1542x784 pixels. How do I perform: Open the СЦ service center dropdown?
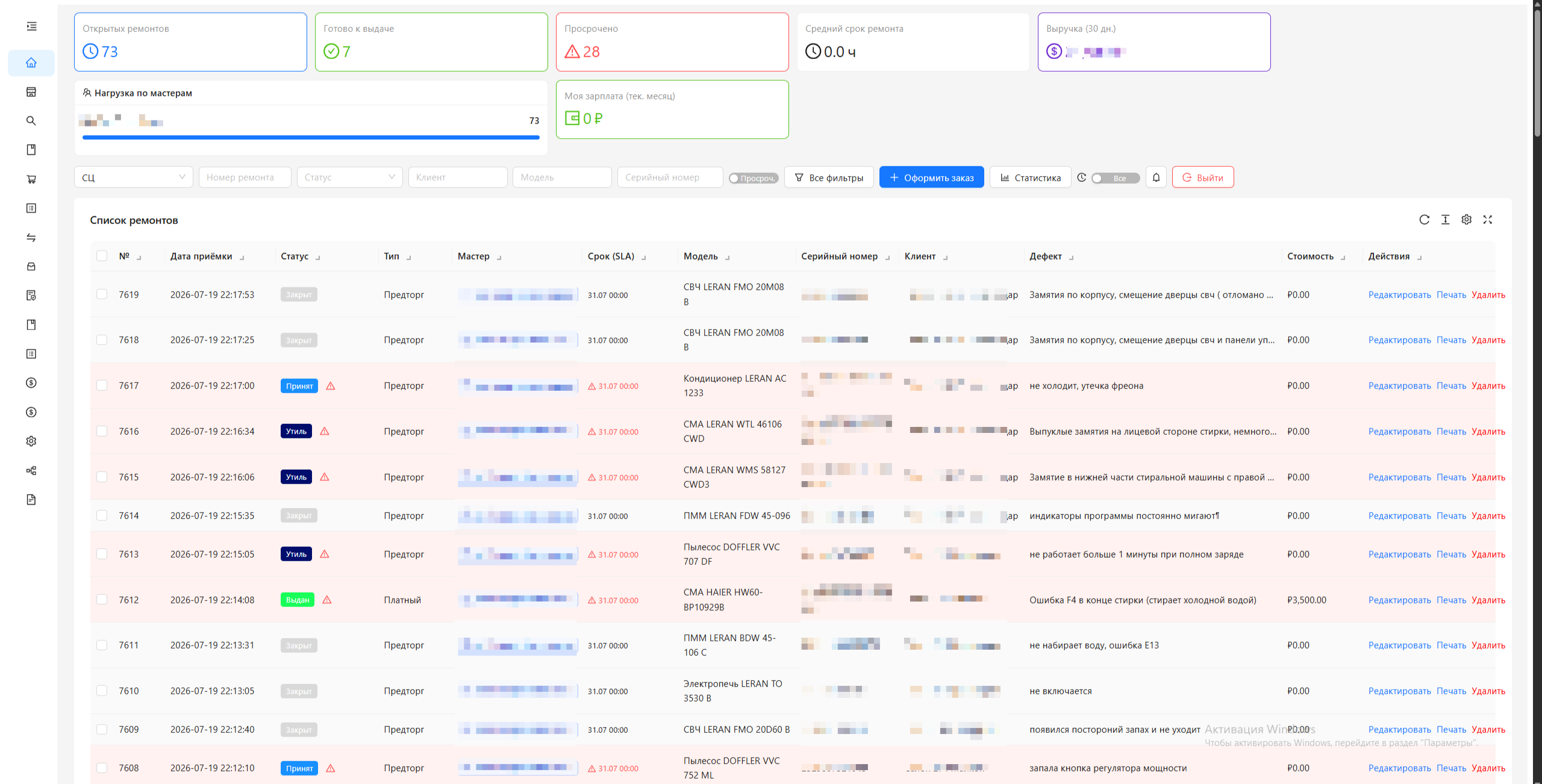[x=134, y=177]
